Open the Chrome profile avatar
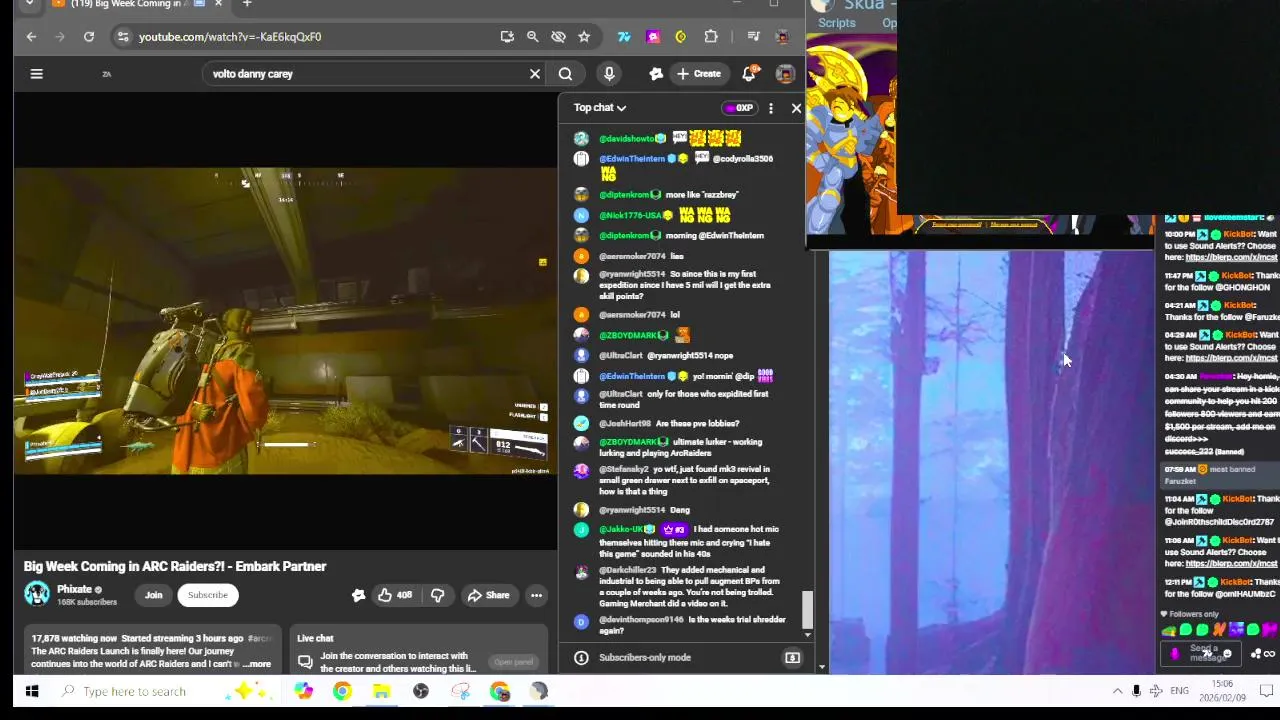This screenshot has height=720, width=1280. (783, 37)
